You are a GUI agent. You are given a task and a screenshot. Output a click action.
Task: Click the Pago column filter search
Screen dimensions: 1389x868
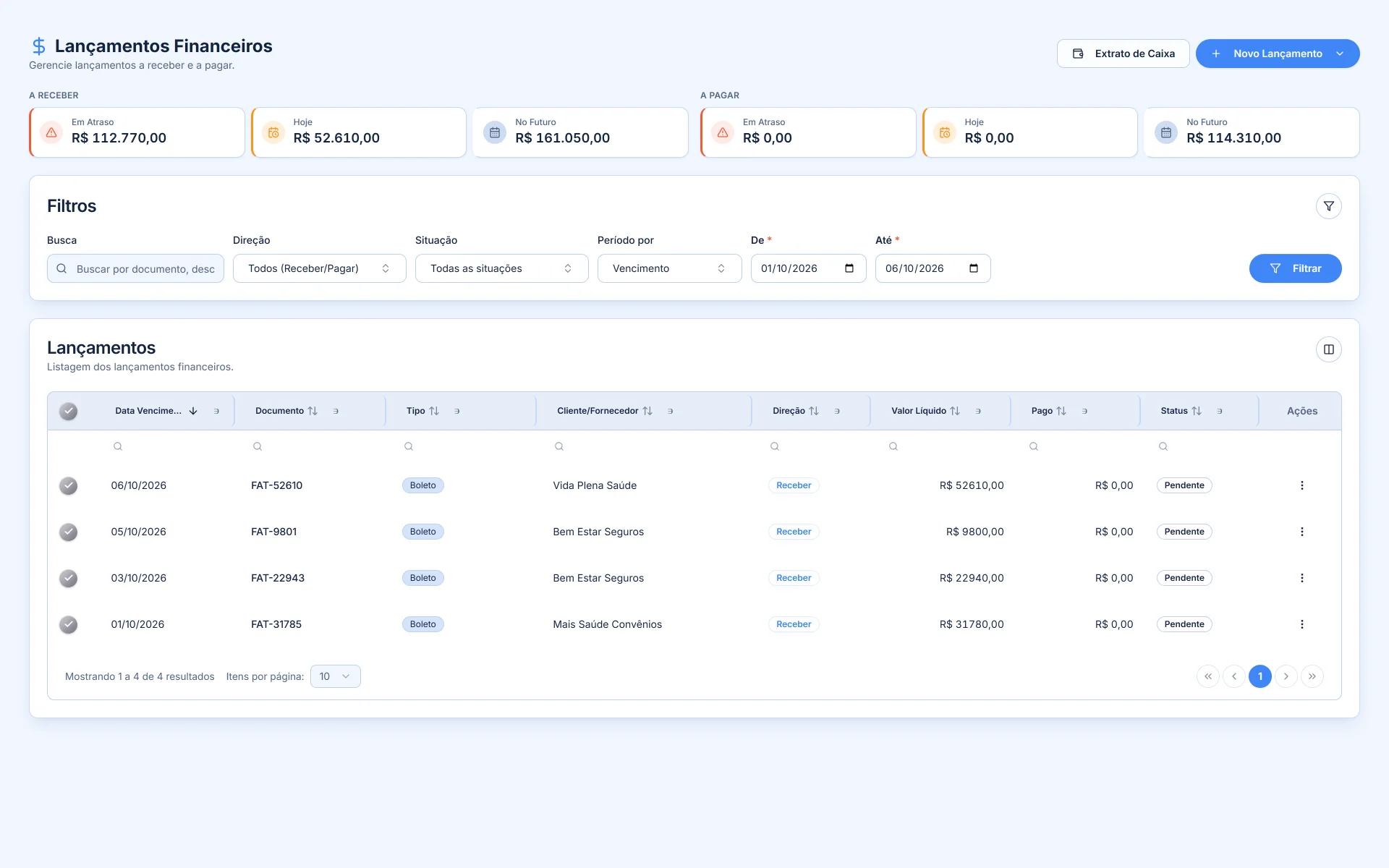1033,446
